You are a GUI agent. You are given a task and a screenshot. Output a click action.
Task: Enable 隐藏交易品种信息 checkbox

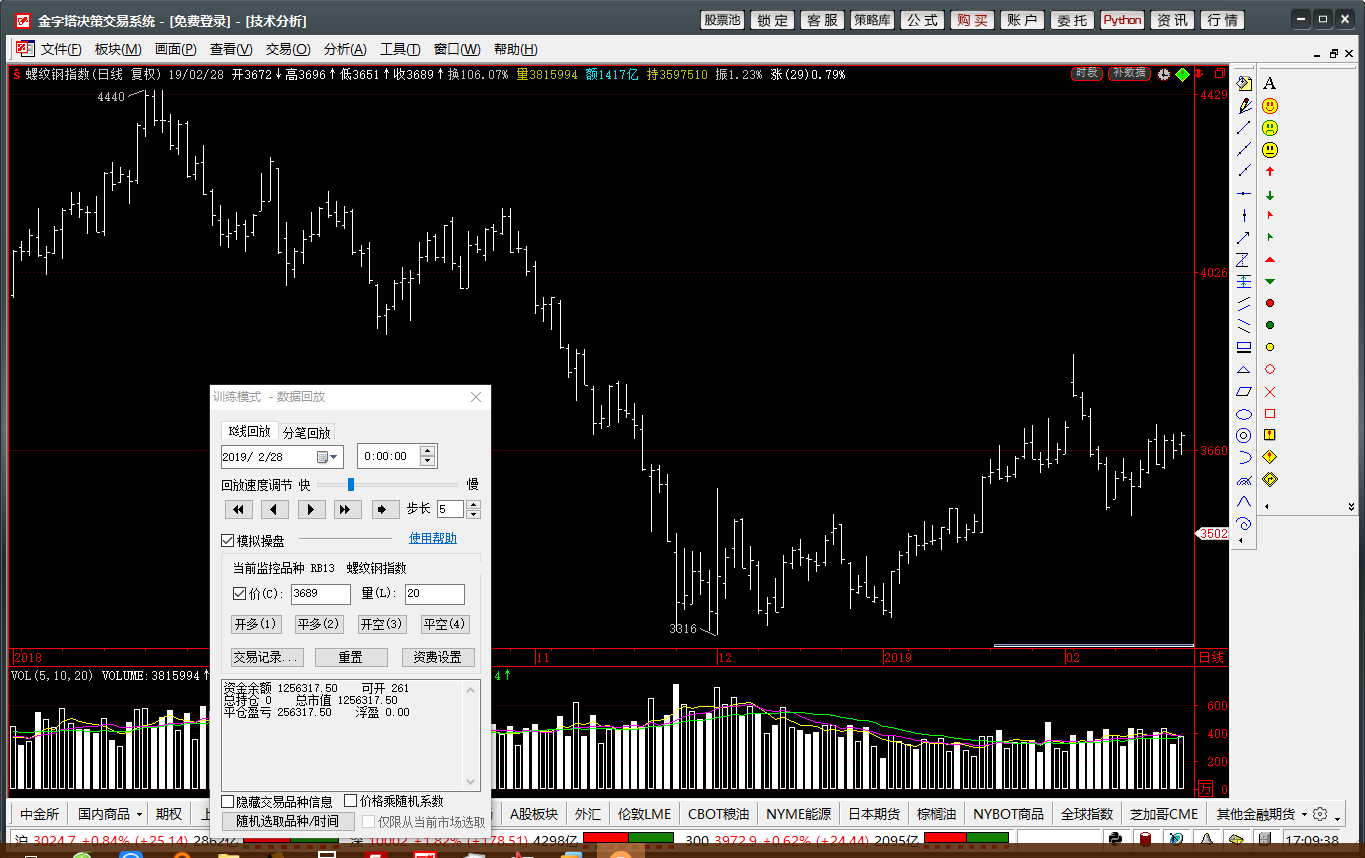[x=228, y=801]
